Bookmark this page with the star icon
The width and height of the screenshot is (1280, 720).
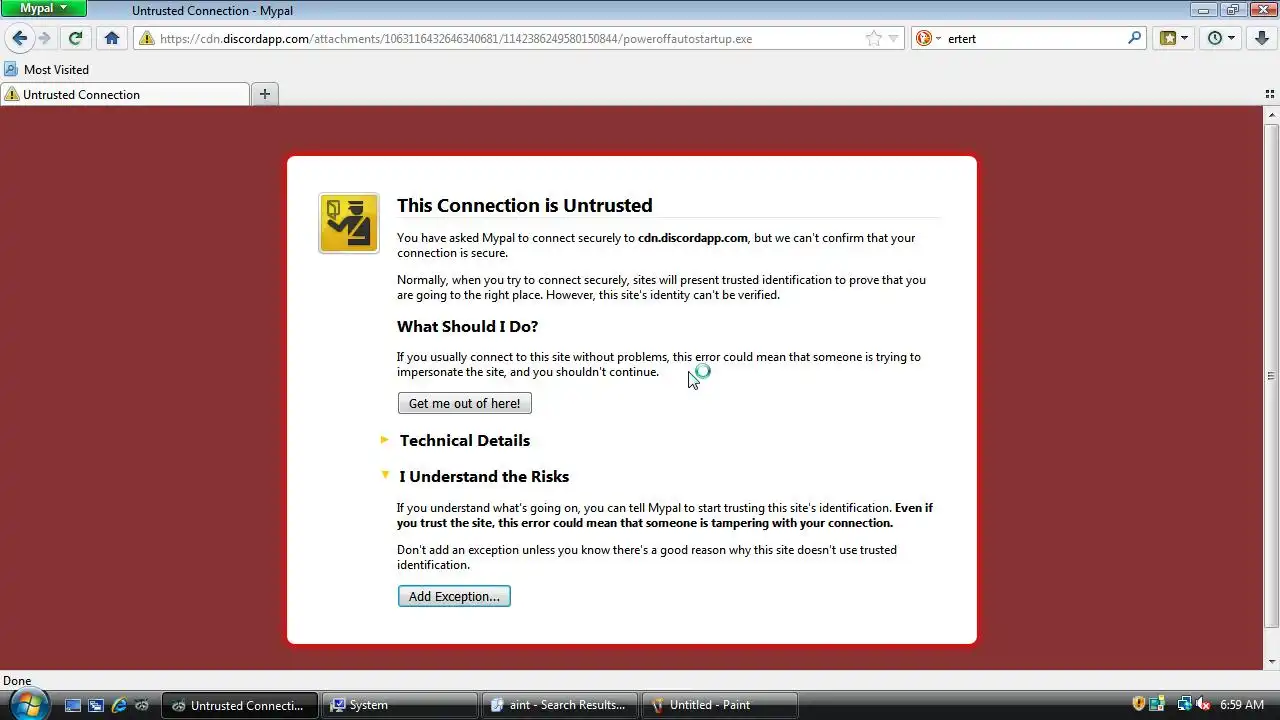click(874, 39)
